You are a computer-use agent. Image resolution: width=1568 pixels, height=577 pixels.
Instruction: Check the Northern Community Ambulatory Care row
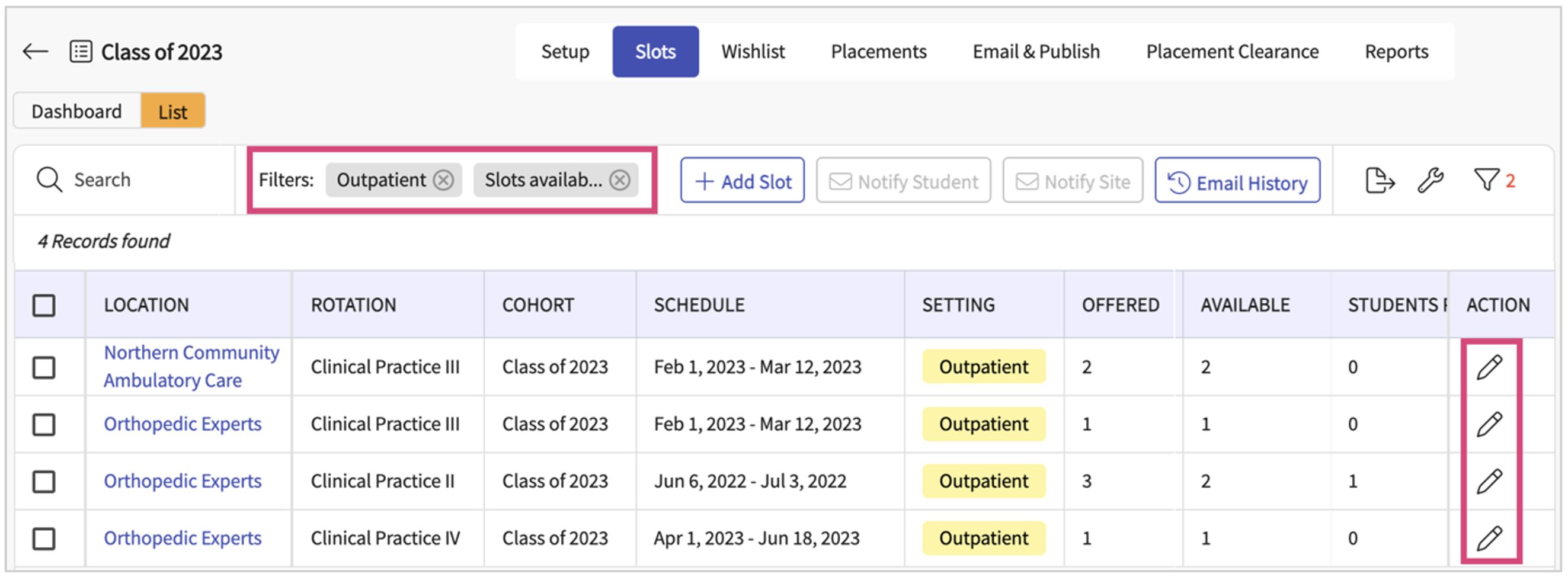44,368
